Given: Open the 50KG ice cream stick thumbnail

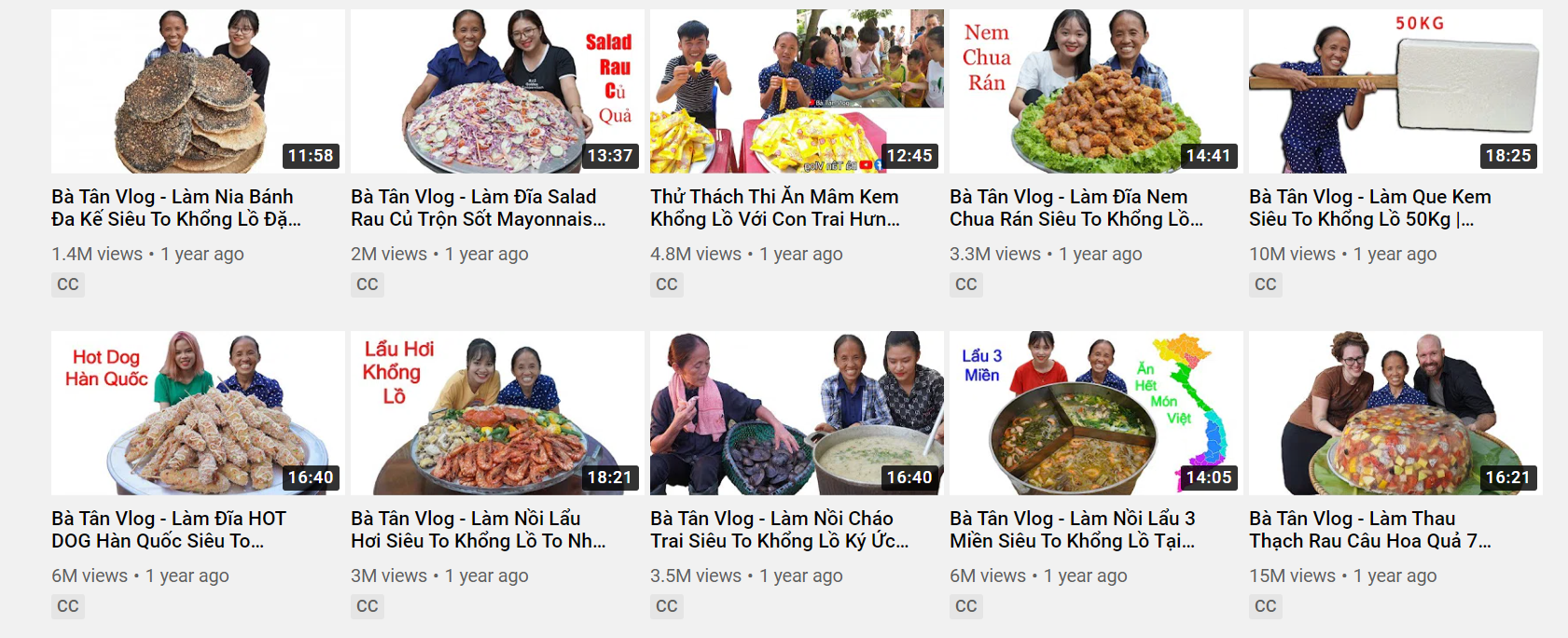Looking at the screenshot, I should pyautogui.click(x=1395, y=91).
